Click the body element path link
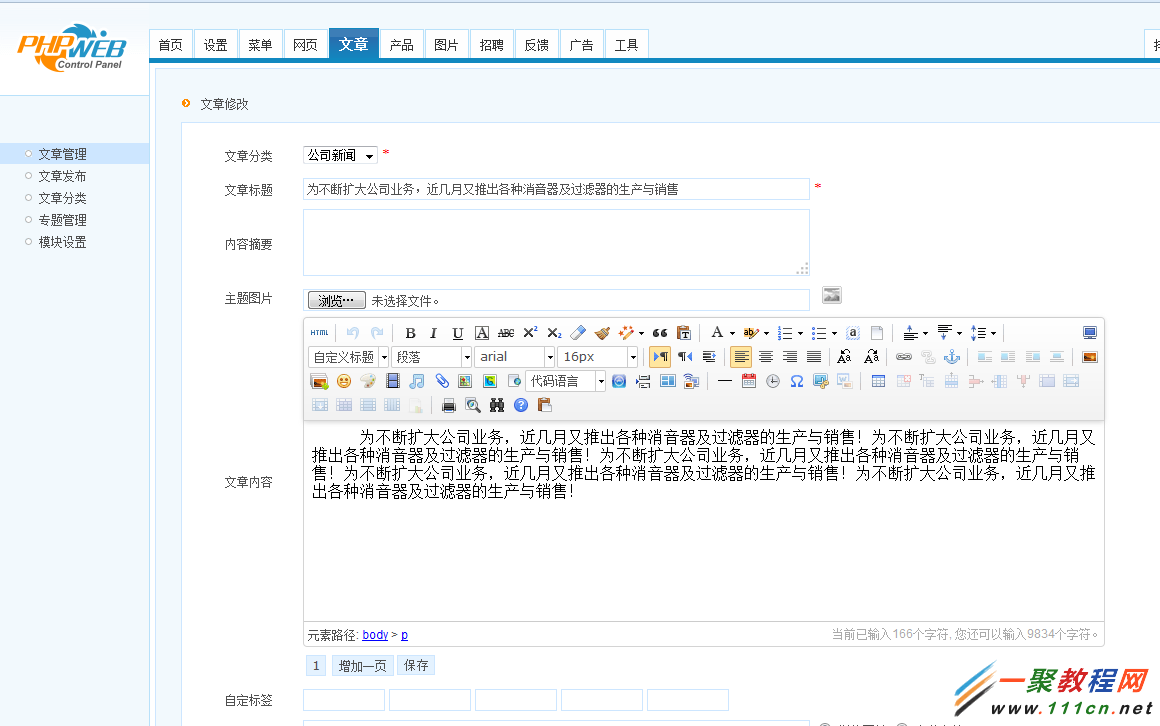 (x=375, y=635)
